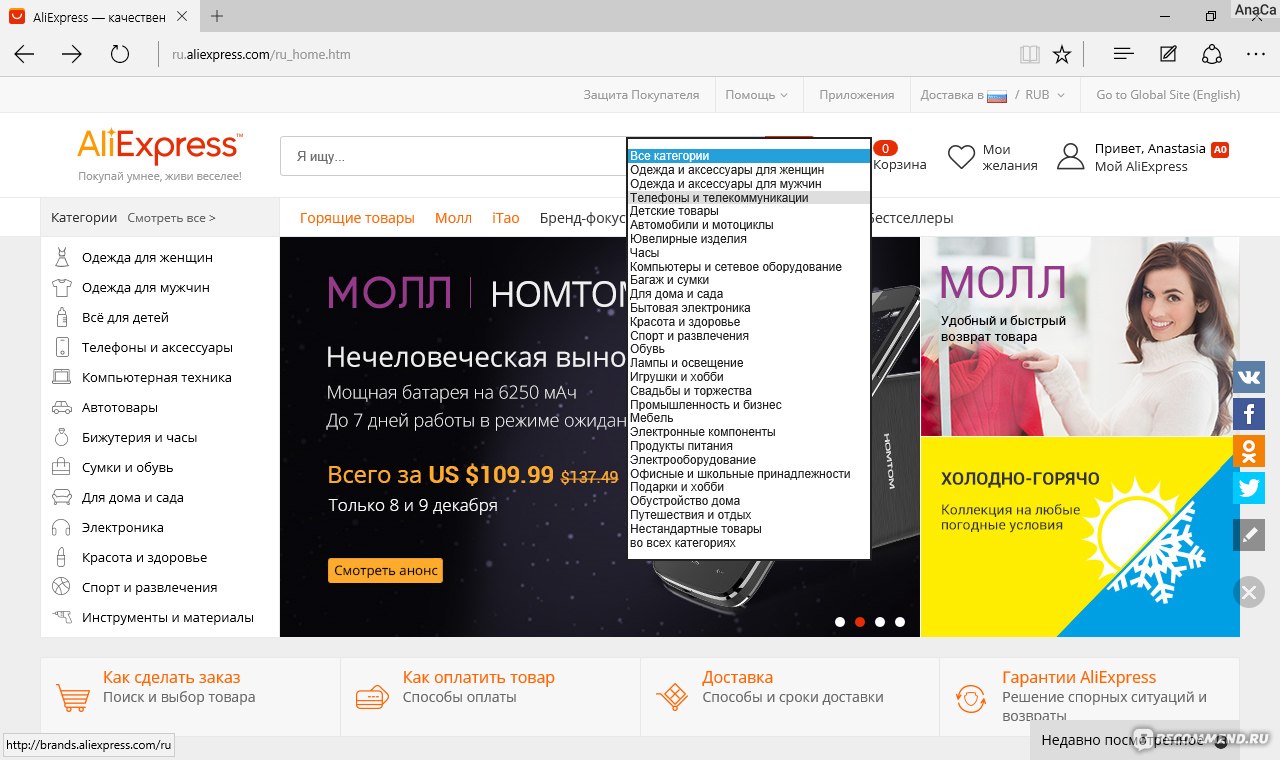Click the phone icon for Телефоны и аксессуары
The width and height of the screenshot is (1280, 760).
[62, 347]
